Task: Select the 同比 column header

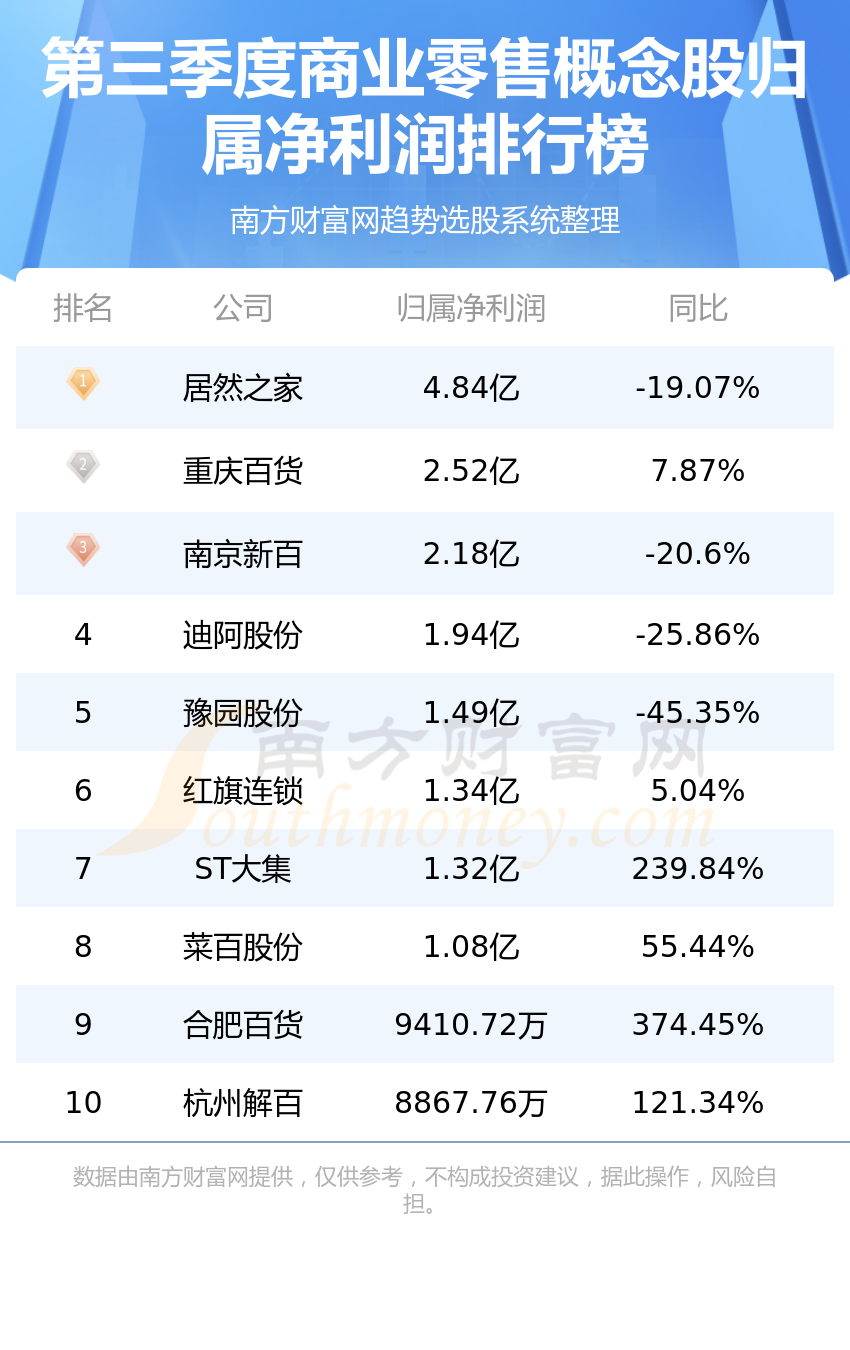Action: click(x=698, y=308)
